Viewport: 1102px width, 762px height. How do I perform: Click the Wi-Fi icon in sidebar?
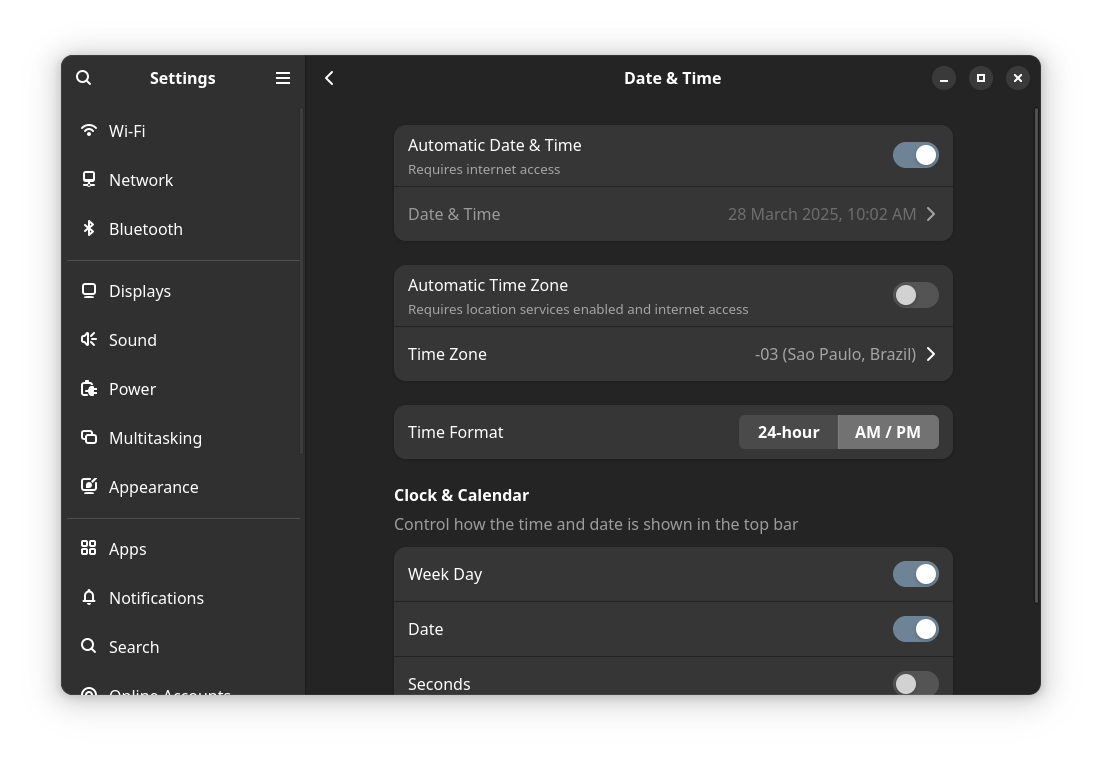click(89, 130)
